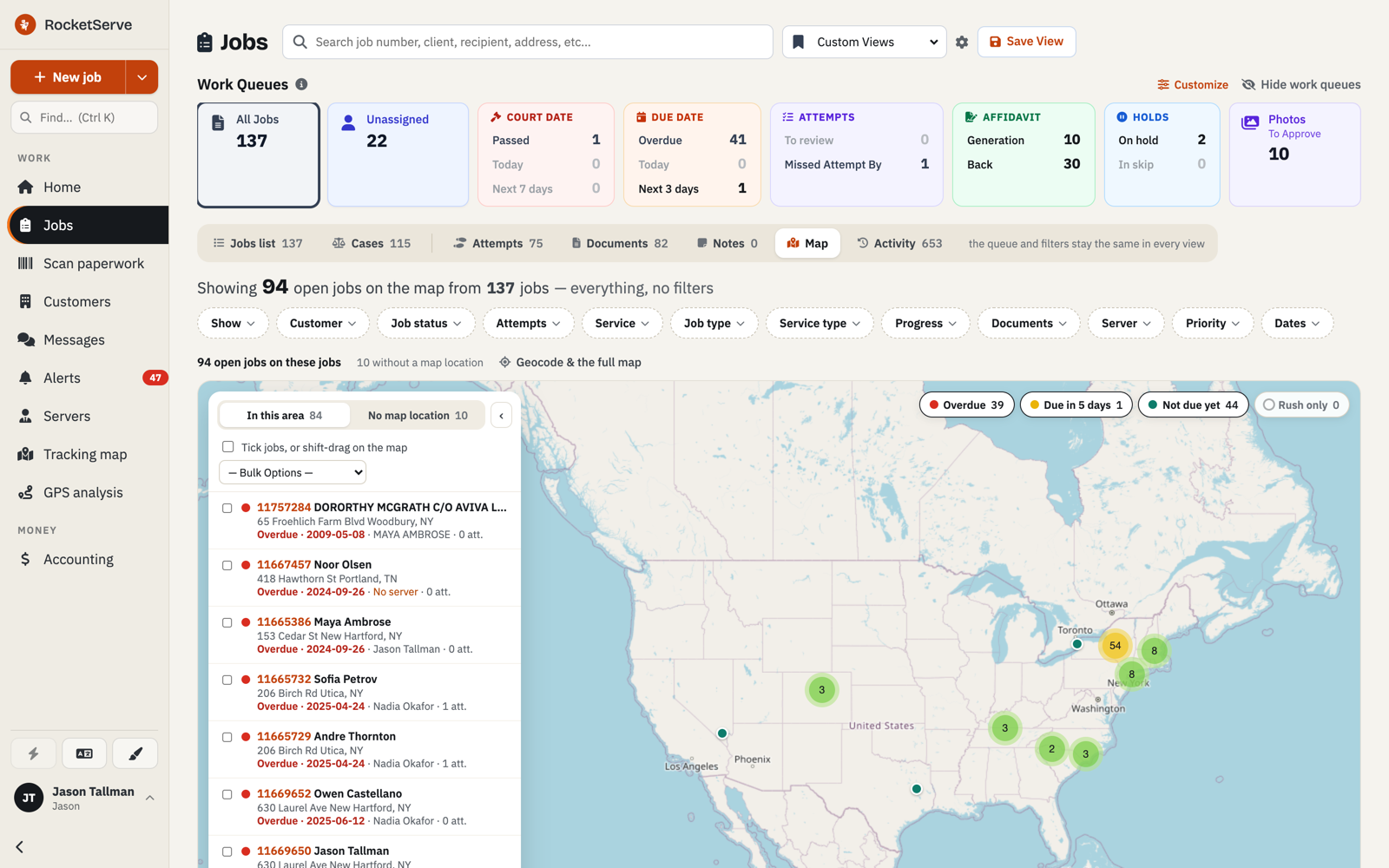Toggle the green Not due yet chip
The height and width of the screenshot is (868, 1389).
(x=1193, y=404)
